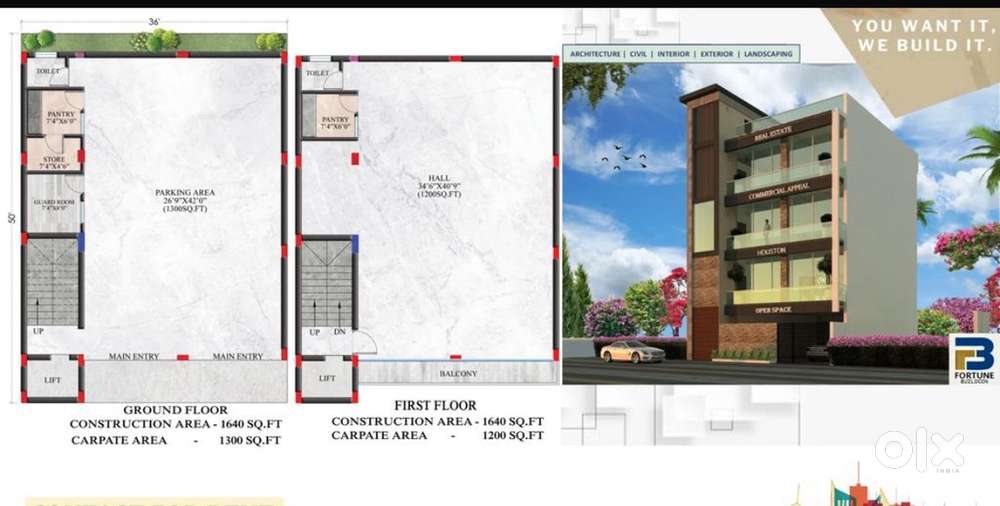
Task: Click the first floor LIFT label
Action: point(327,379)
